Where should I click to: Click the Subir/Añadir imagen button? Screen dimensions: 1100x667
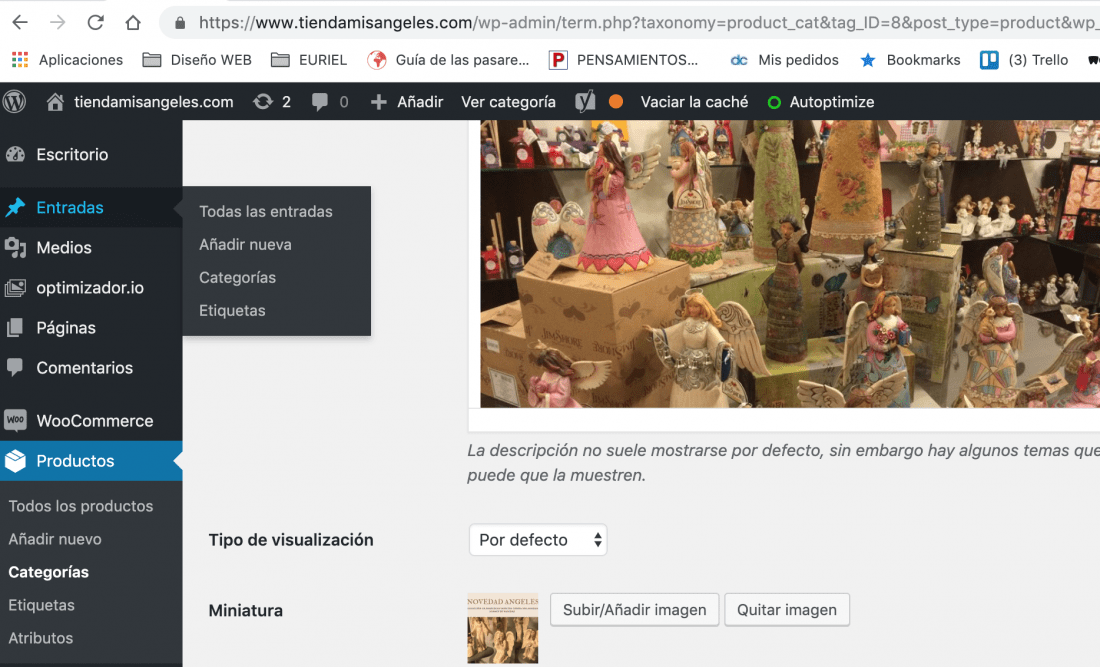pyautogui.click(x=634, y=609)
